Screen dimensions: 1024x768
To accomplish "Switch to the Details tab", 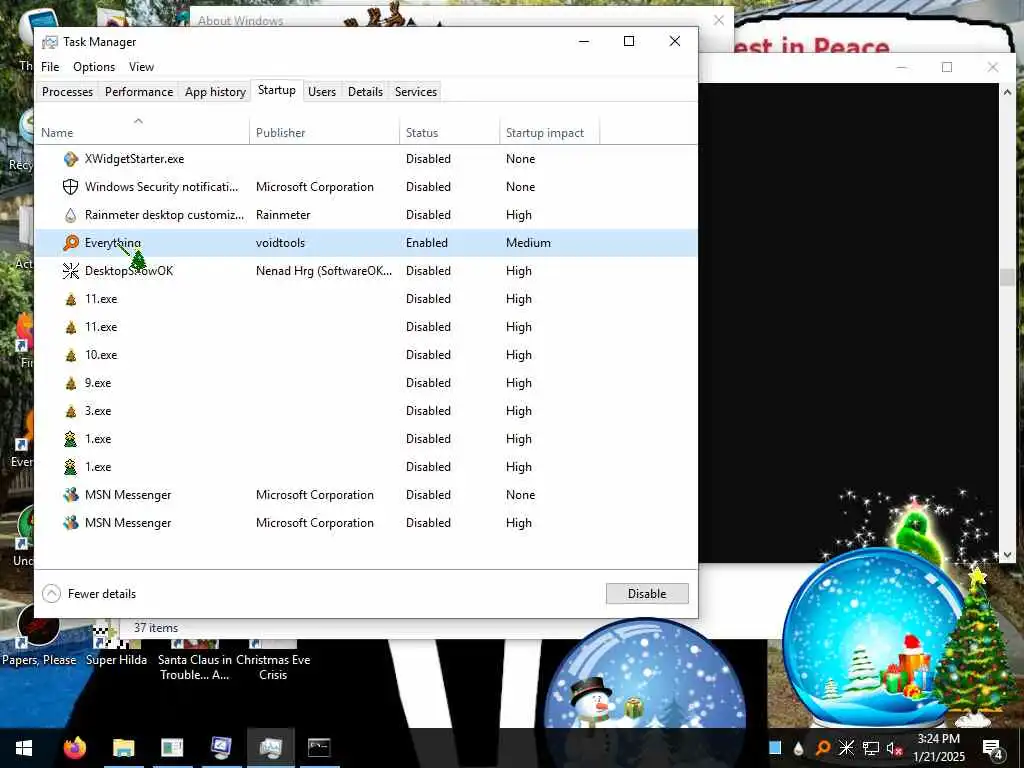I will click(365, 91).
